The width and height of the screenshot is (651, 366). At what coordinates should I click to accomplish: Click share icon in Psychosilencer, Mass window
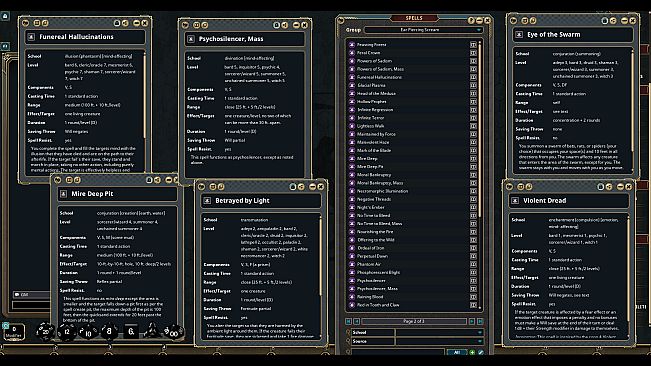[284, 25]
